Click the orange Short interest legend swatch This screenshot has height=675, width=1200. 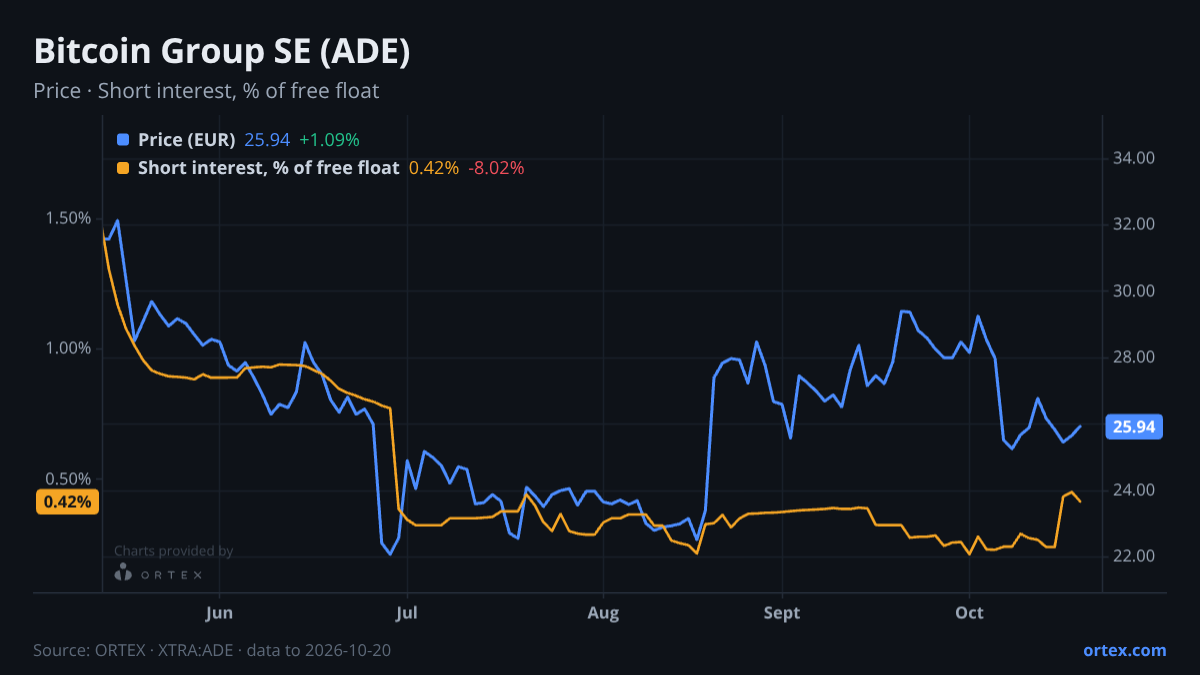123,168
